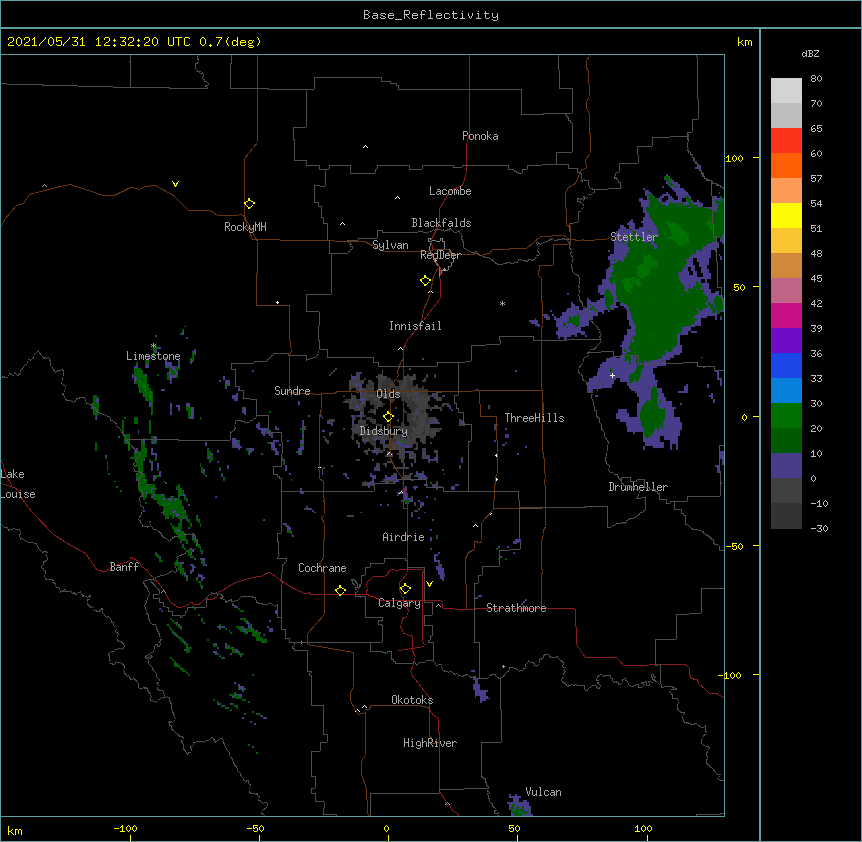
Task: Select the bright green 30-20 dBZ legend color
Action: (x=786, y=416)
